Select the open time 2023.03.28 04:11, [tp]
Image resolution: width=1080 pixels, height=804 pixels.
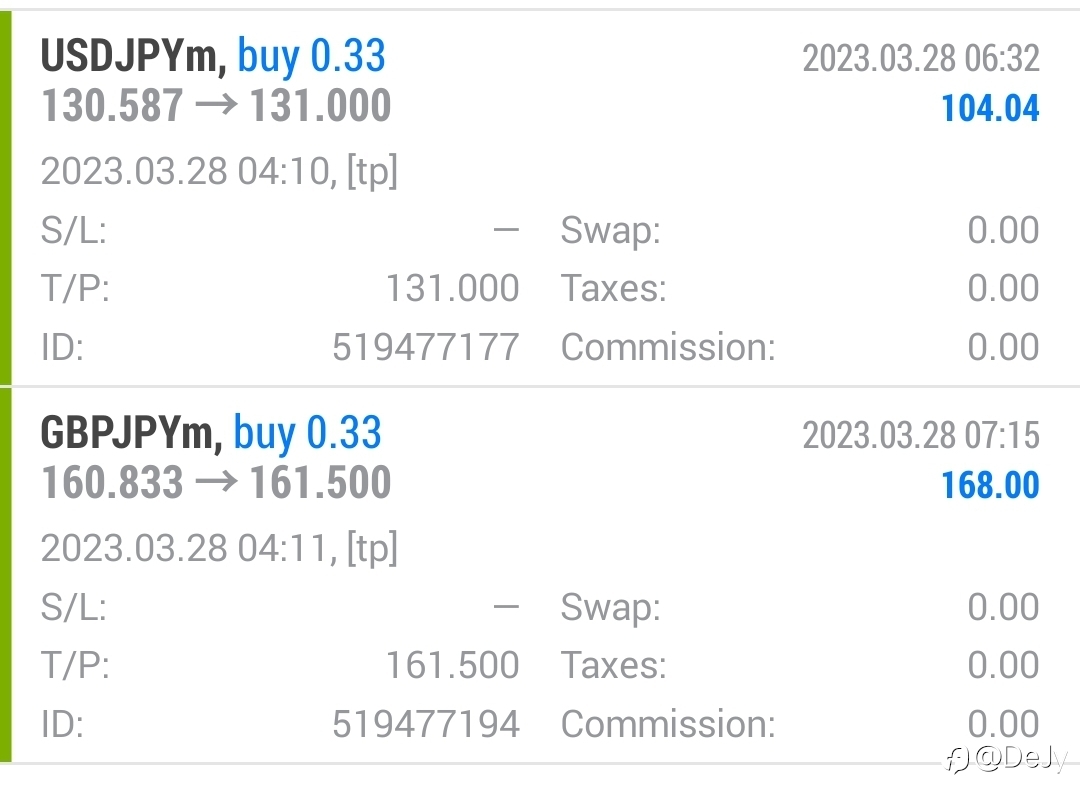(219, 548)
